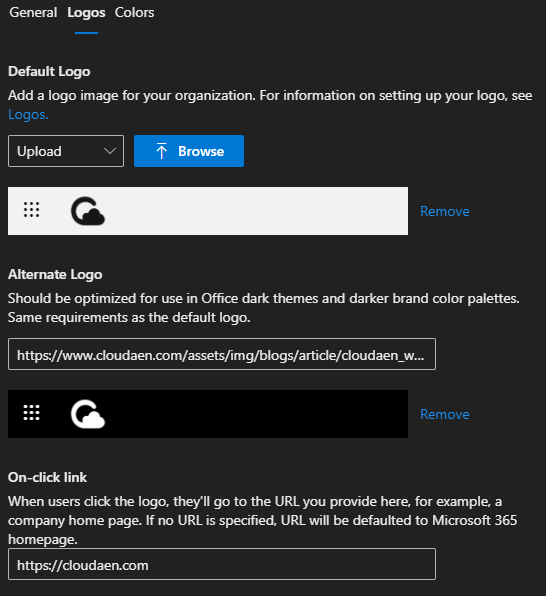Viewport: 546px width, 596px height.
Task: Click the upload arrow icon on Browse button
Action: click(x=162, y=151)
